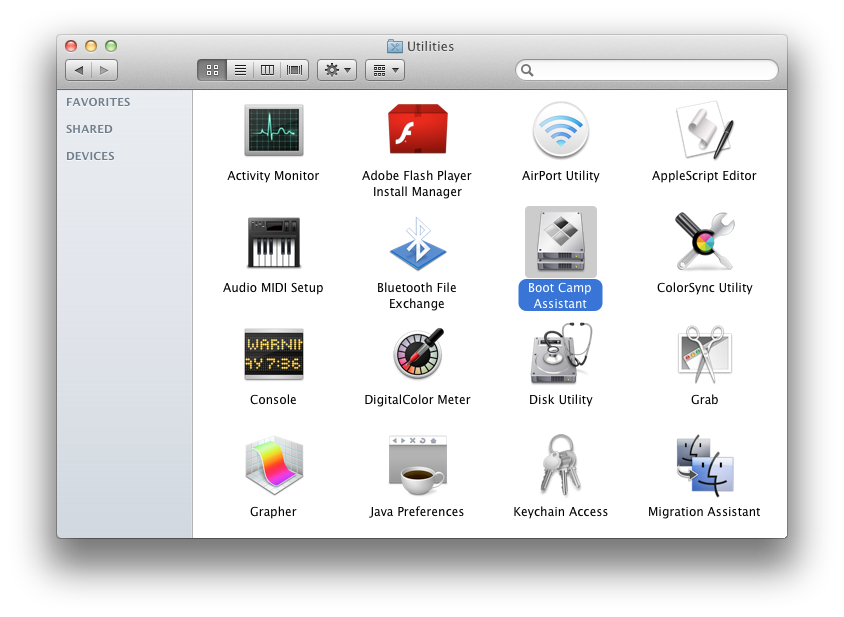
Task: Select the Boot Camp Assistant icon
Action: pos(560,243)
